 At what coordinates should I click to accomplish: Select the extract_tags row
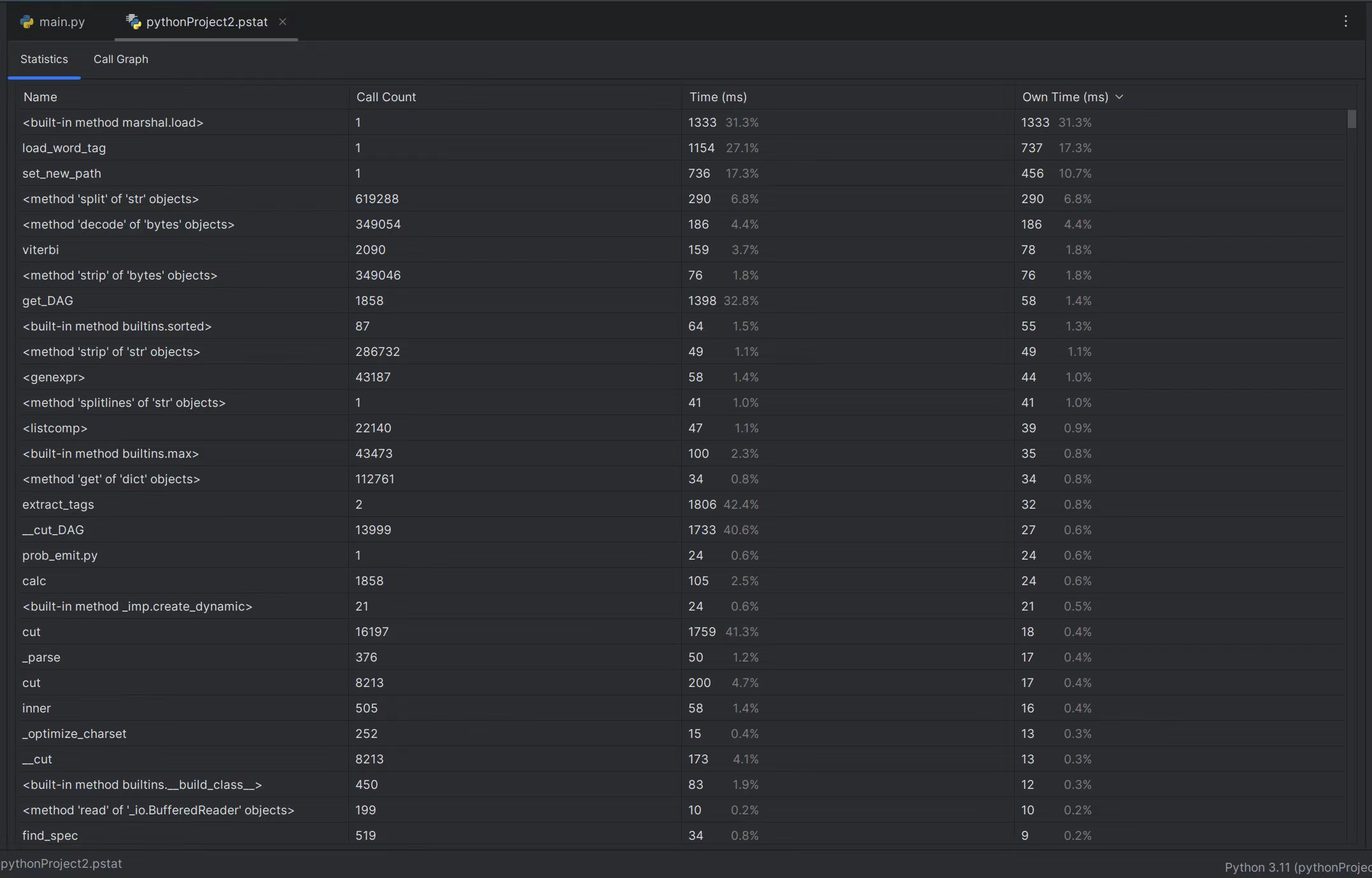[x=58, y=504]
